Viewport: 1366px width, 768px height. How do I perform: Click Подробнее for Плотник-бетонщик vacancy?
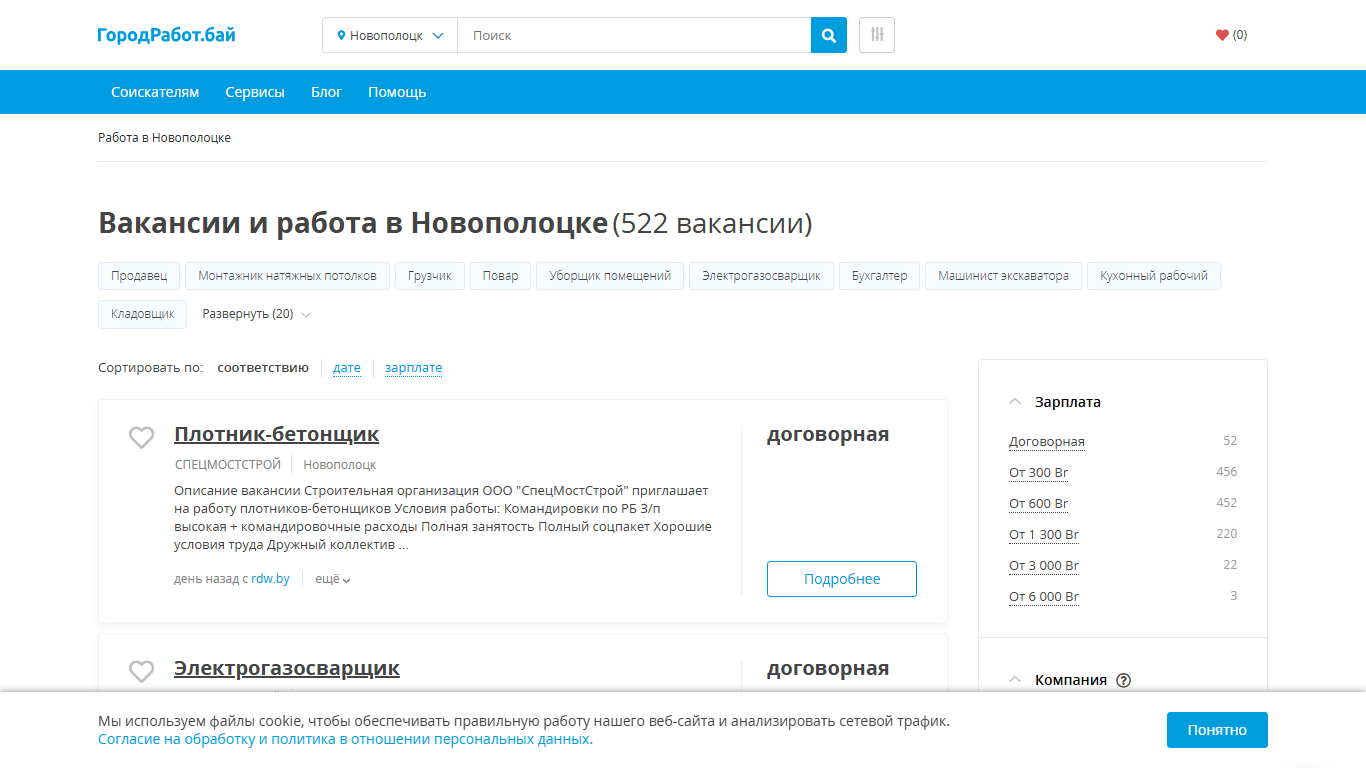pos(842,579)
